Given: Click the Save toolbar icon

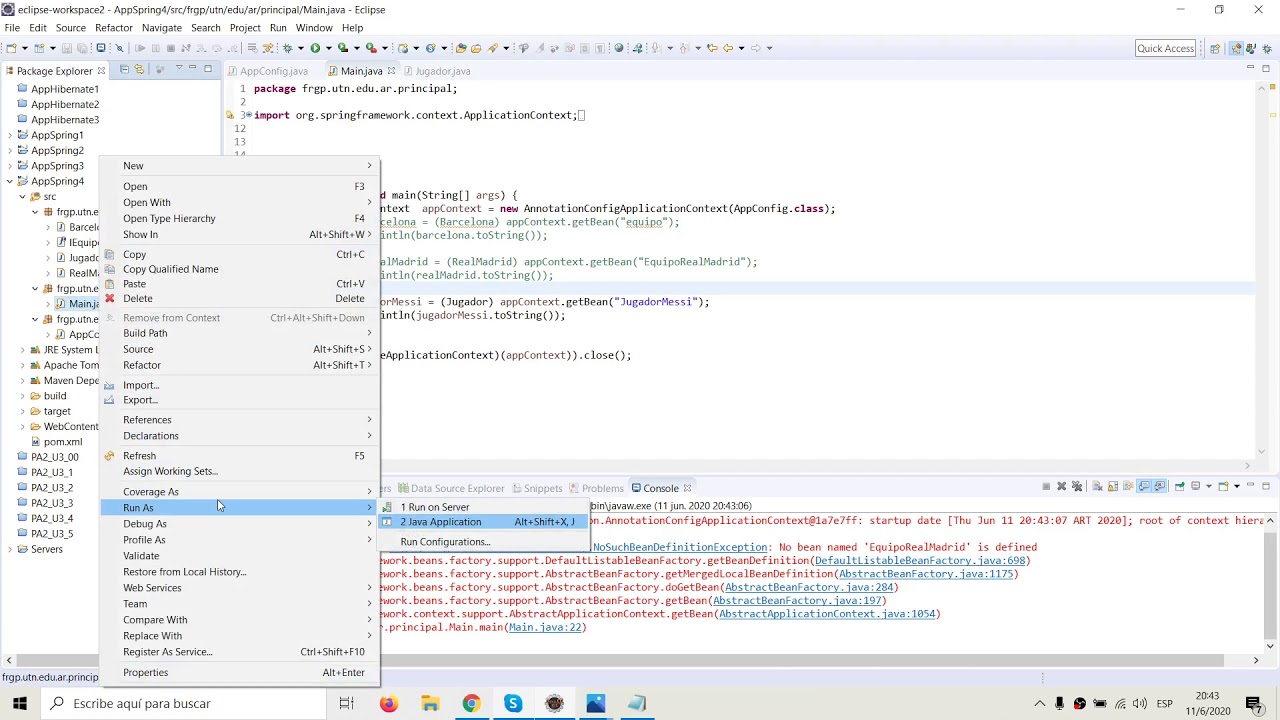Looking at the screenshot, I should coord(67,48).
